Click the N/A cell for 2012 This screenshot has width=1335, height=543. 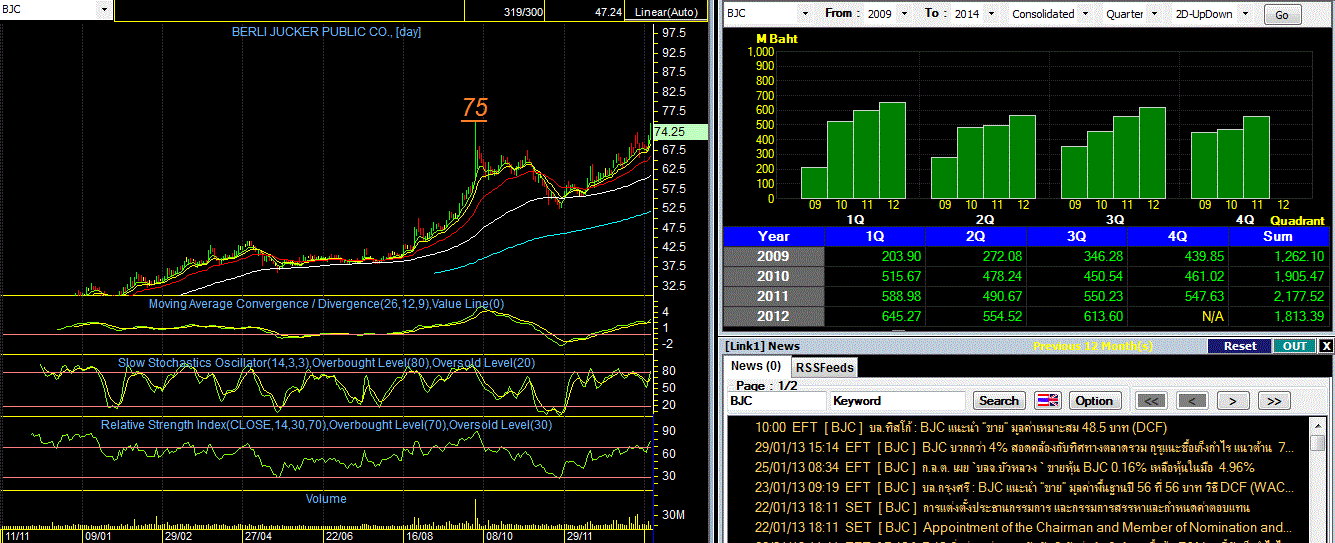click(x=1178, y=317)
